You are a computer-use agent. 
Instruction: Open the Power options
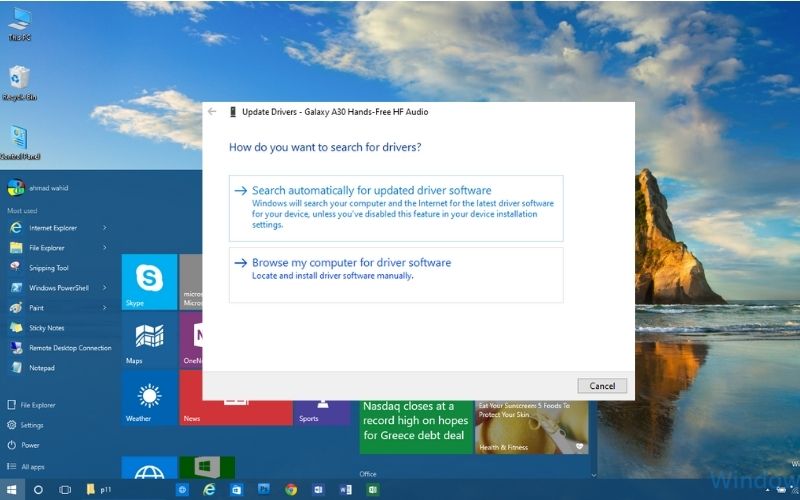(23, 445)
